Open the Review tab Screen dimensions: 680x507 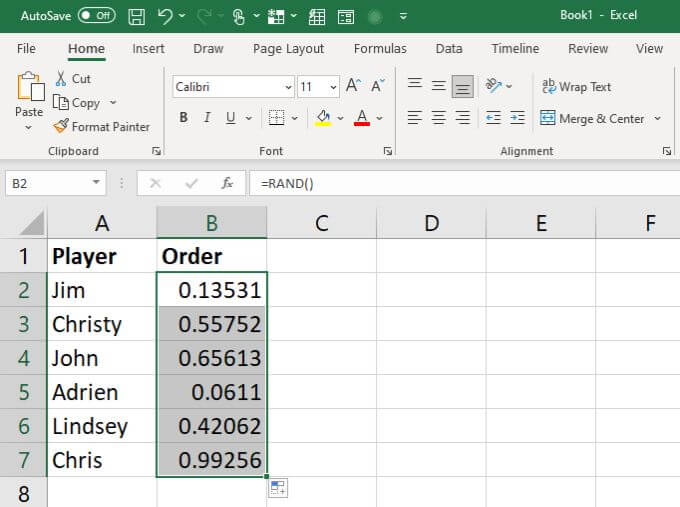(588, 49)
